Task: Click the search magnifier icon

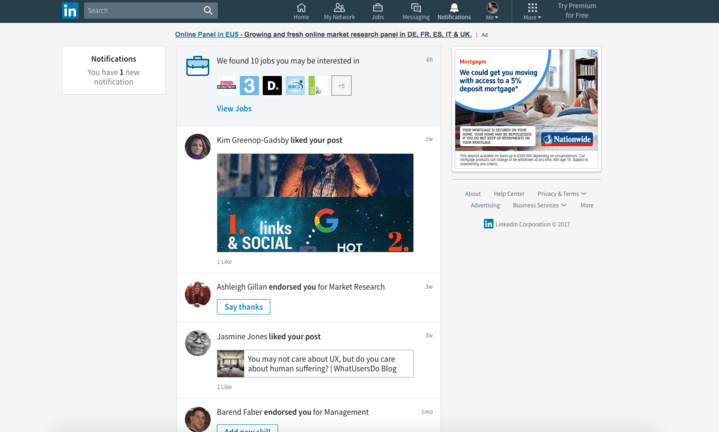Action: 208,11
